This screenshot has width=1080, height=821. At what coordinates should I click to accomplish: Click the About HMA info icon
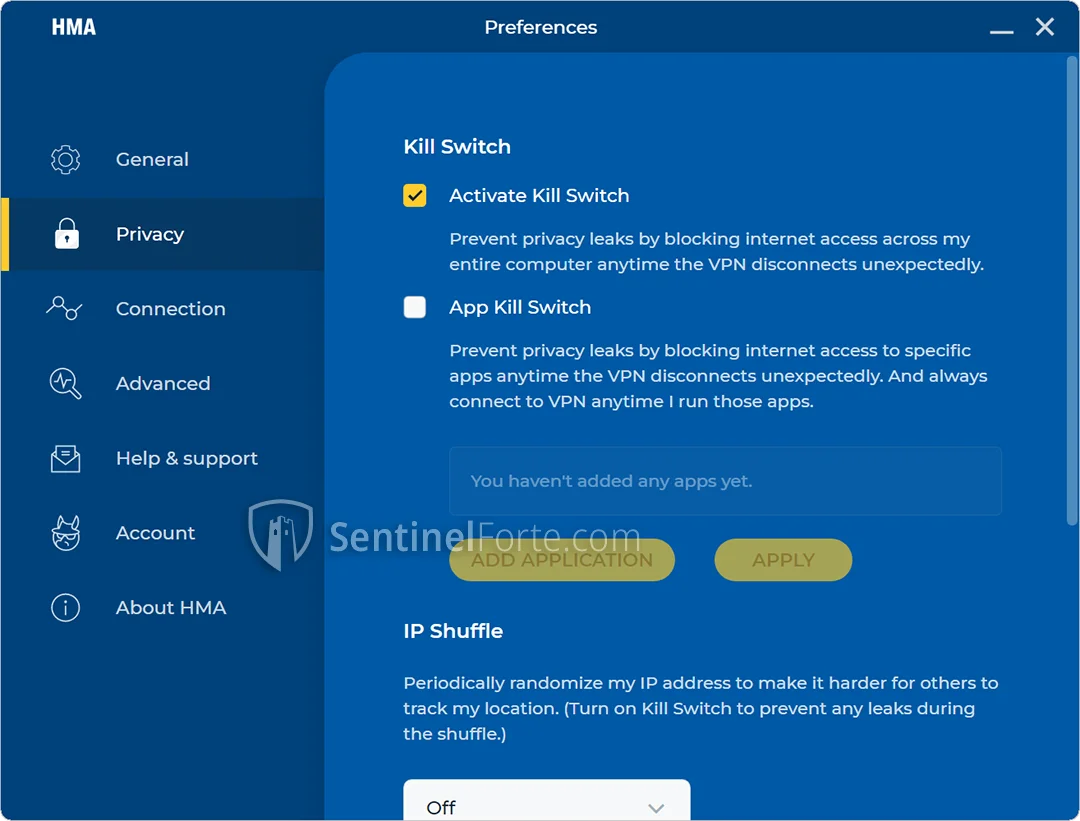65,608
